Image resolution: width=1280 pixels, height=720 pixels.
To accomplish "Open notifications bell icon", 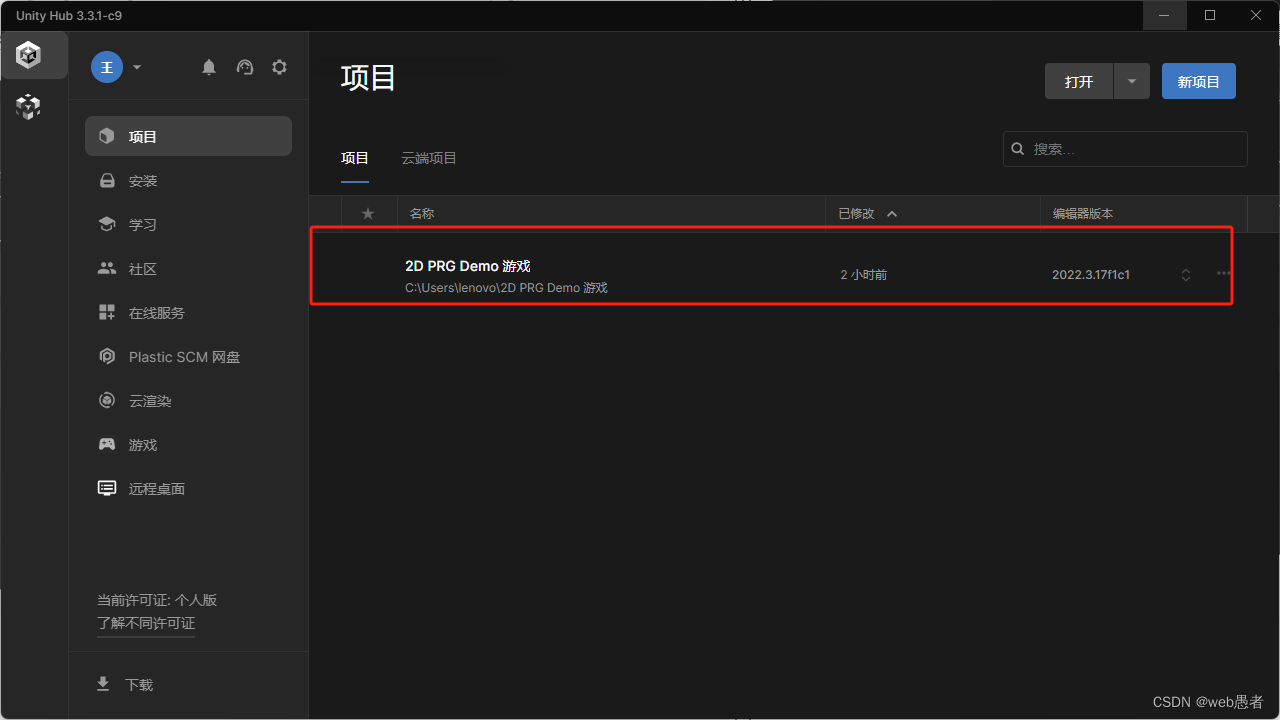I will 209,67.
